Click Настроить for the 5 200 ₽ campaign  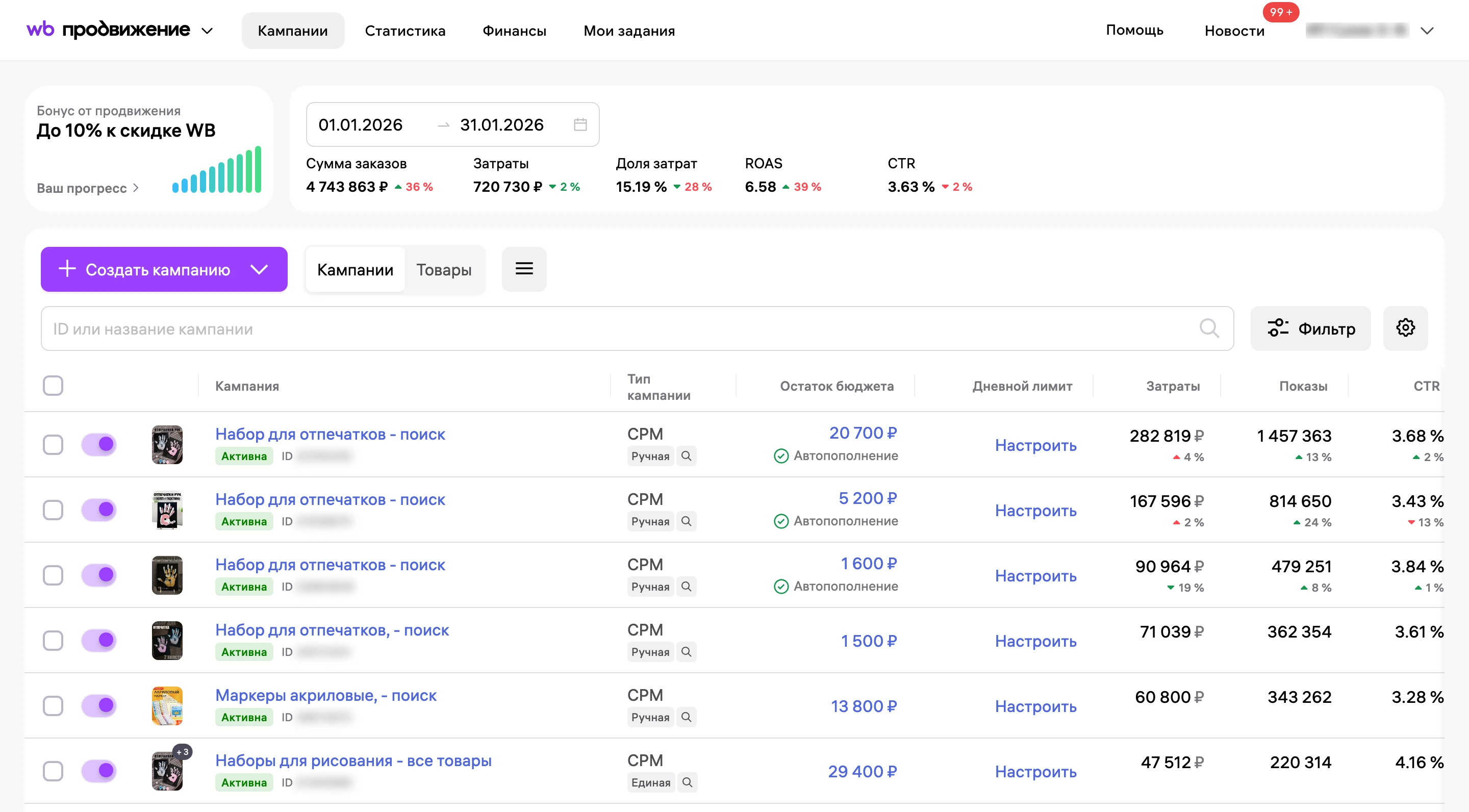tap(1035, 511)
